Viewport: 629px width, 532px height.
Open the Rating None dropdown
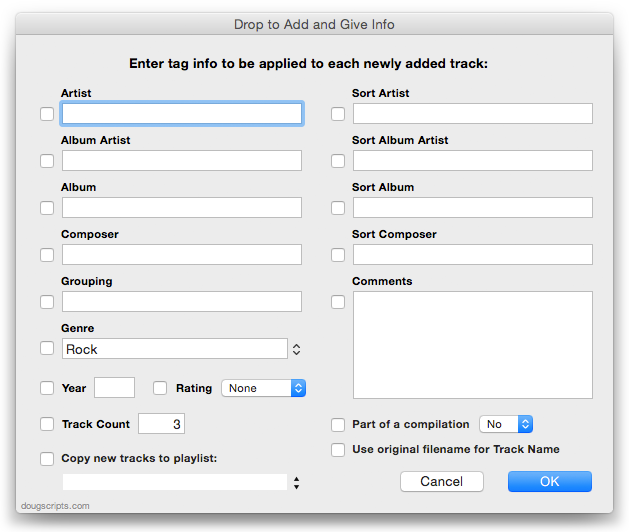(x=264, y=388)
